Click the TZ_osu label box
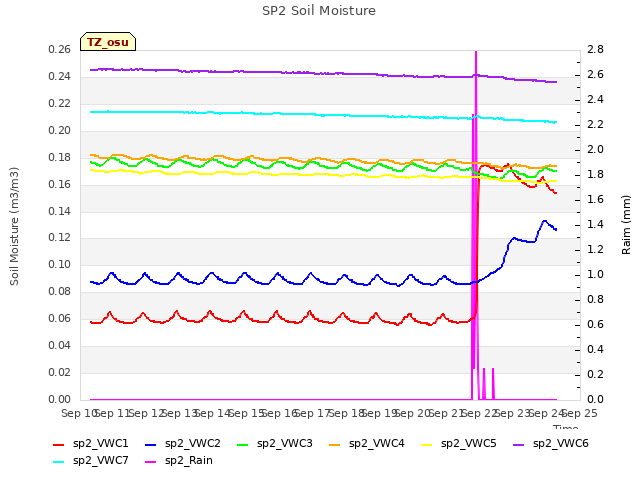The height and width of the screenshot is (480, 640). [108, 42]
